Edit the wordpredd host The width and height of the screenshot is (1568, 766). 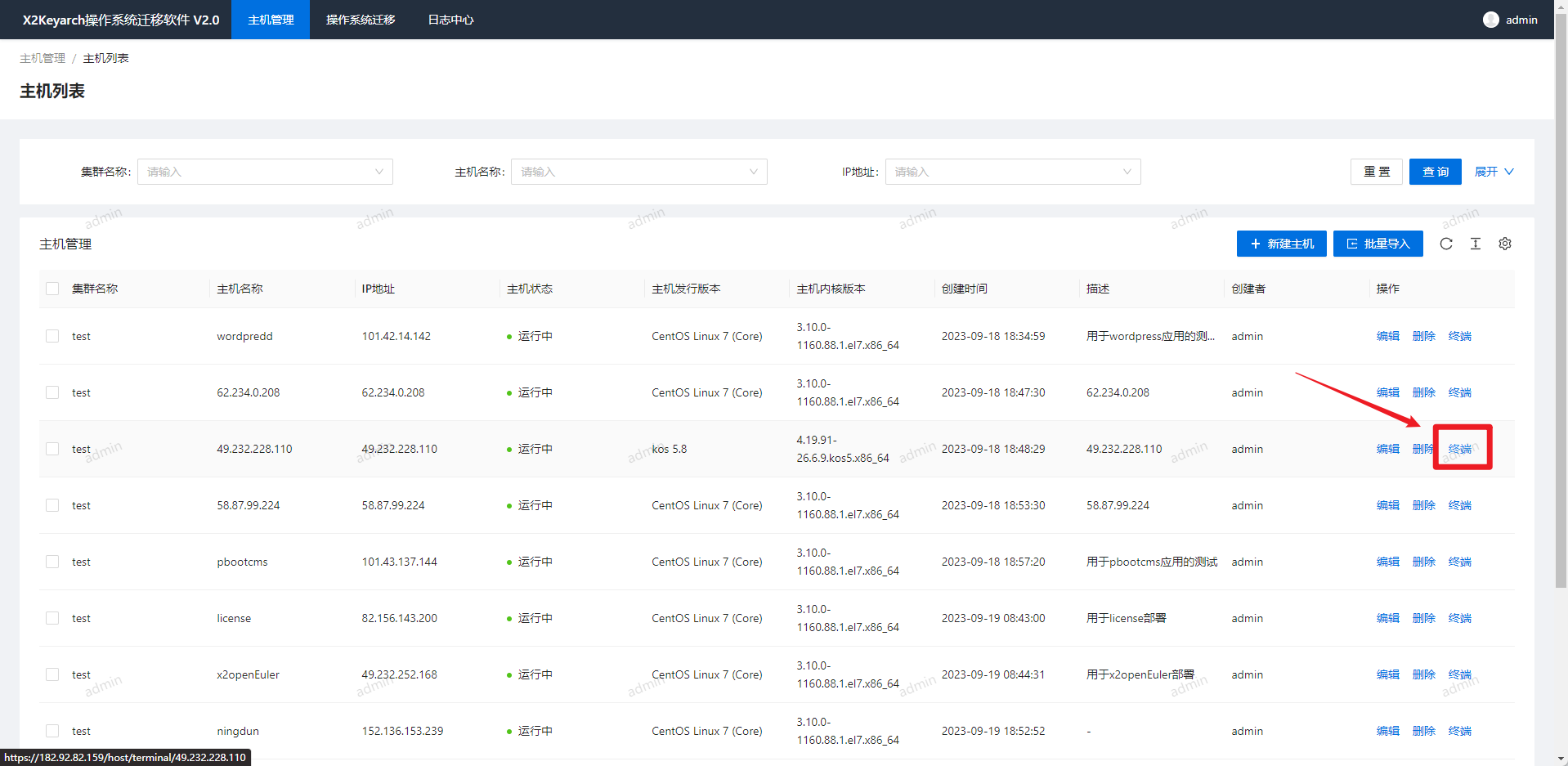pyautogui.click(x=1387, y=336)
